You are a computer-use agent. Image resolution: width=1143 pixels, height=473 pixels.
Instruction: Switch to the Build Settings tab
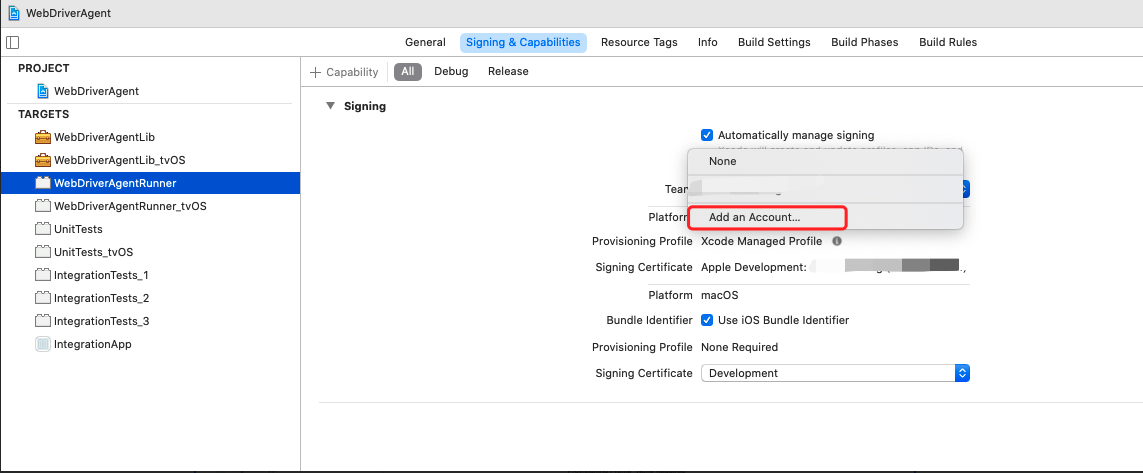point(774,42)
